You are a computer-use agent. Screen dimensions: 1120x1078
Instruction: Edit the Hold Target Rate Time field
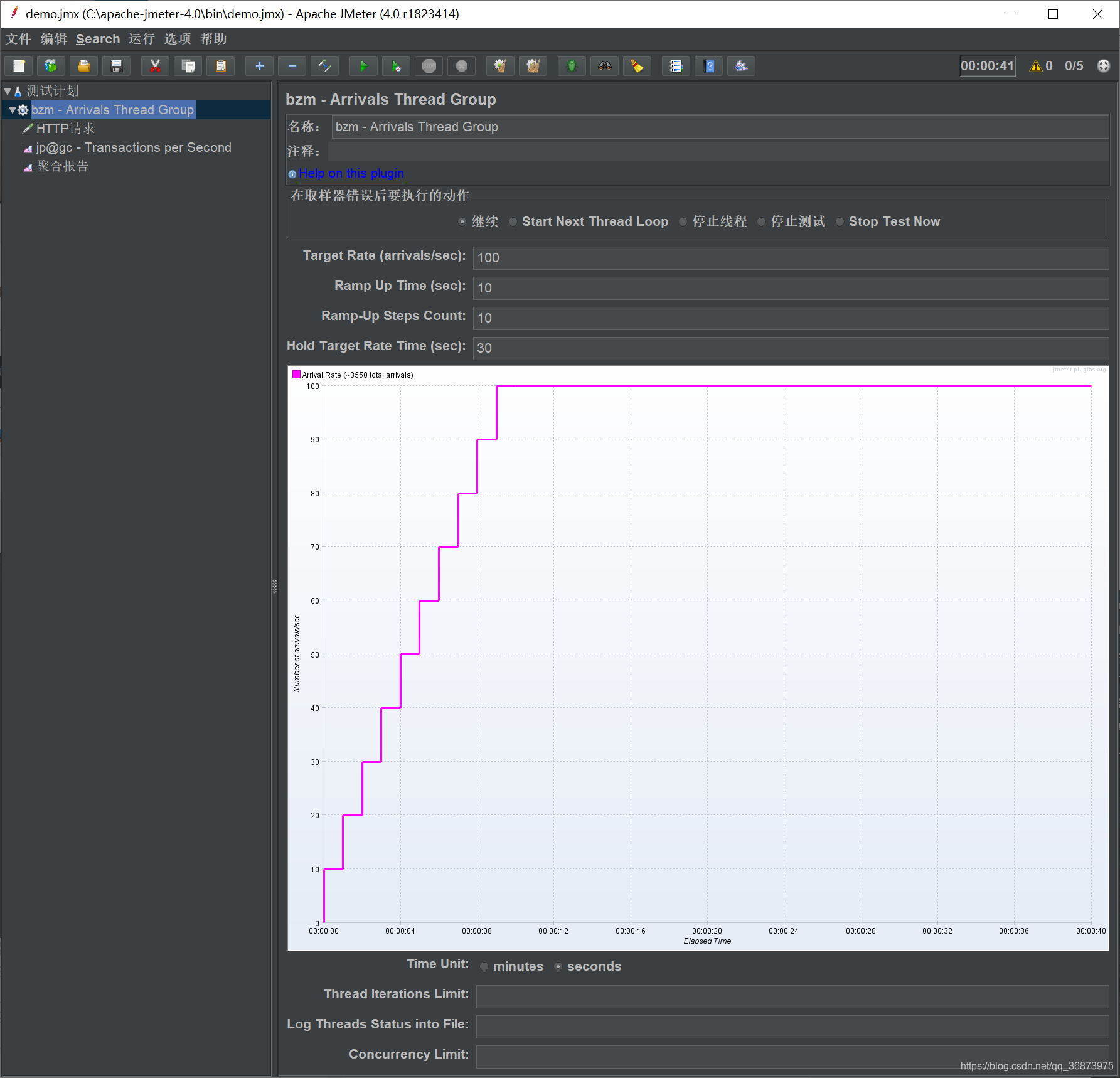coord(791,348)
